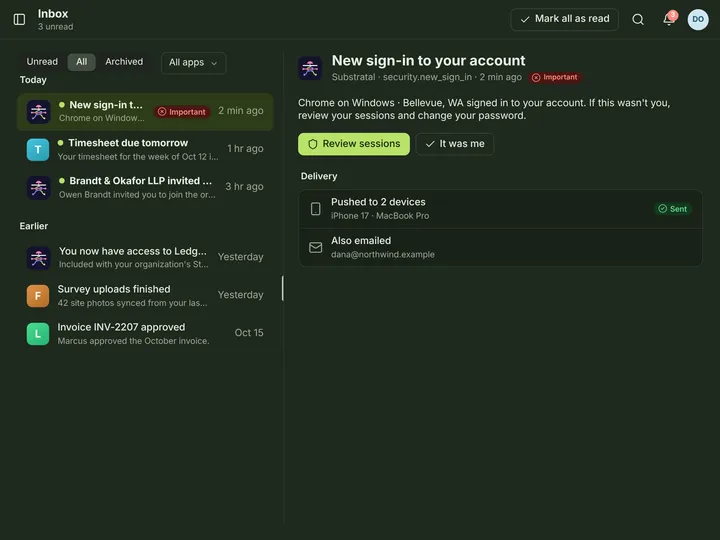720x540 pixels.
Task: Toggle the sidebar panel icon
Action: [x=19, y=19]
